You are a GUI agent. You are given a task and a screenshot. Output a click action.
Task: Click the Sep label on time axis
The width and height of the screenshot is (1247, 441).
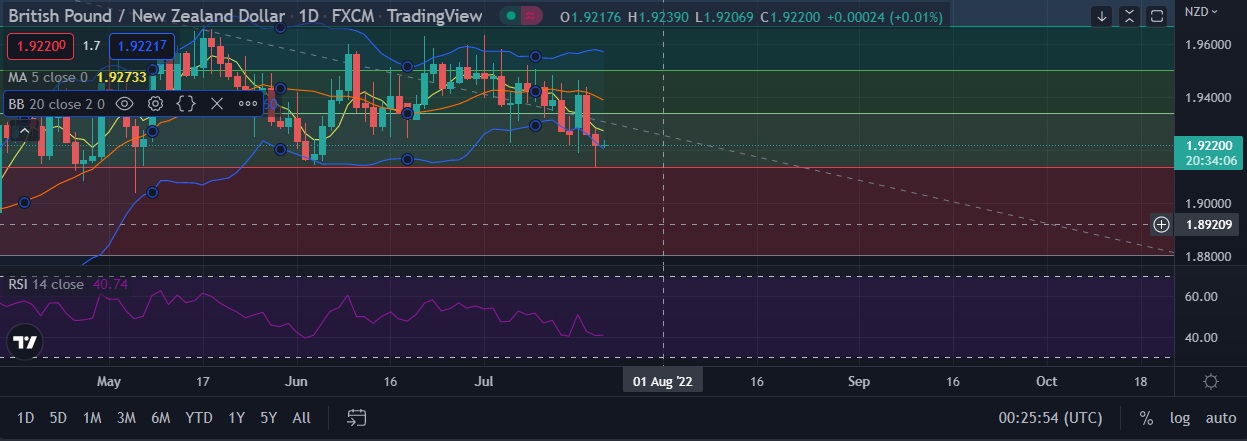tap(859, 381)
